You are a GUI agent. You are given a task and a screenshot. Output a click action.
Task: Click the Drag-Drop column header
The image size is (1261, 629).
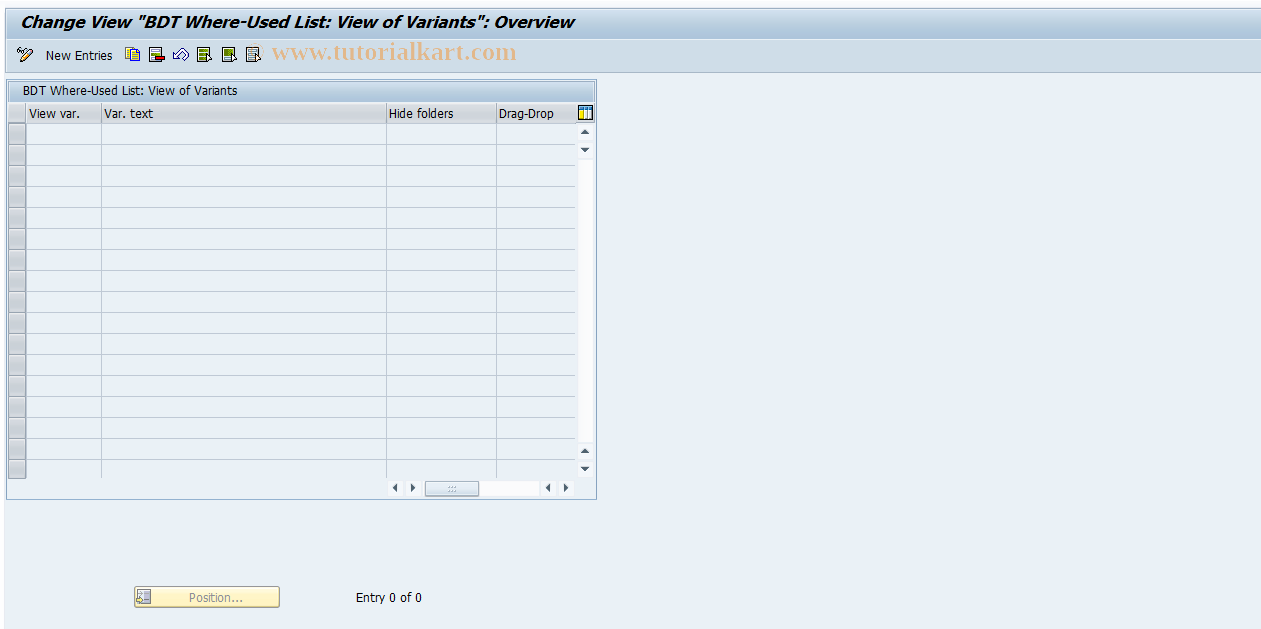tap(536, 114)
